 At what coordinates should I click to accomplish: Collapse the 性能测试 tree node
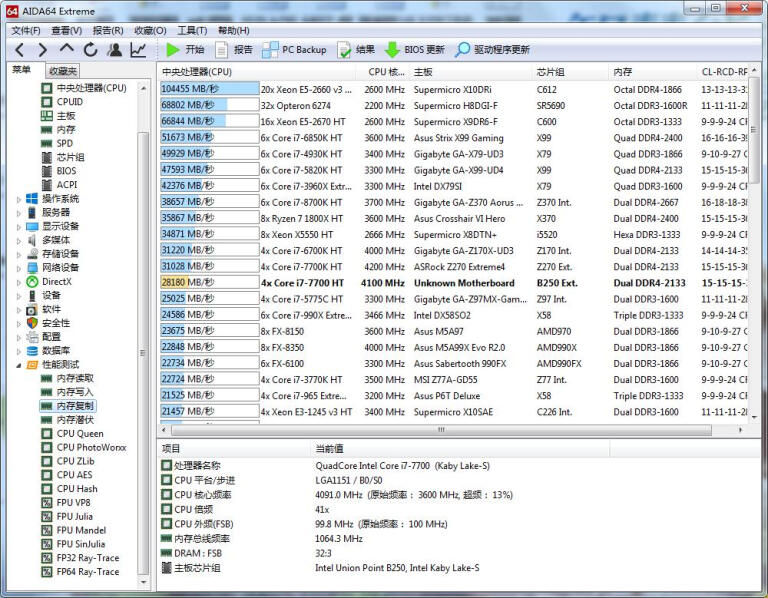pyautogui.click(x=19, y=365)
